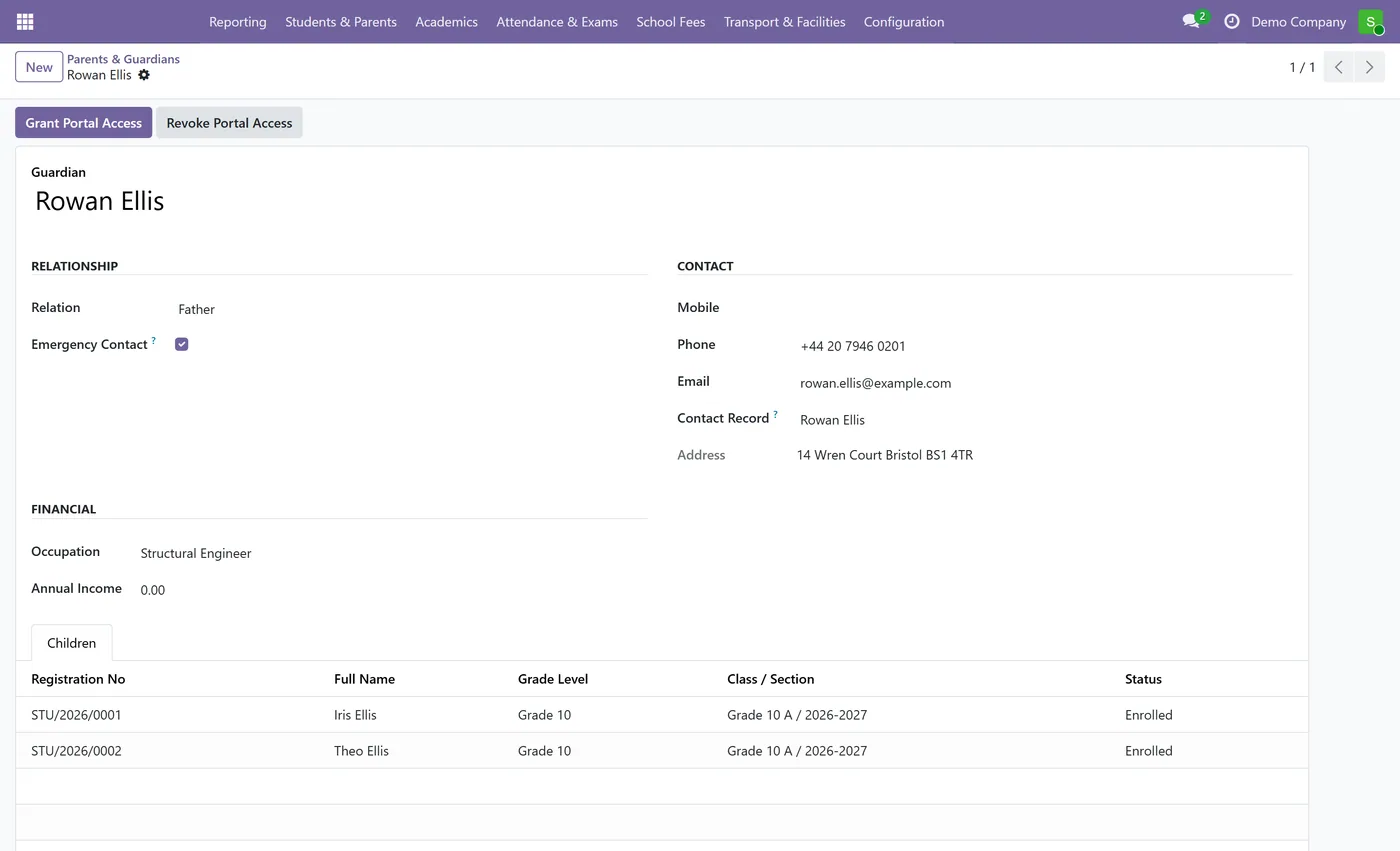Image resolution: width=1400 pixels, height=851 pixels.
Task: Show Contact Record help tooltip
Action: (775, 415)
